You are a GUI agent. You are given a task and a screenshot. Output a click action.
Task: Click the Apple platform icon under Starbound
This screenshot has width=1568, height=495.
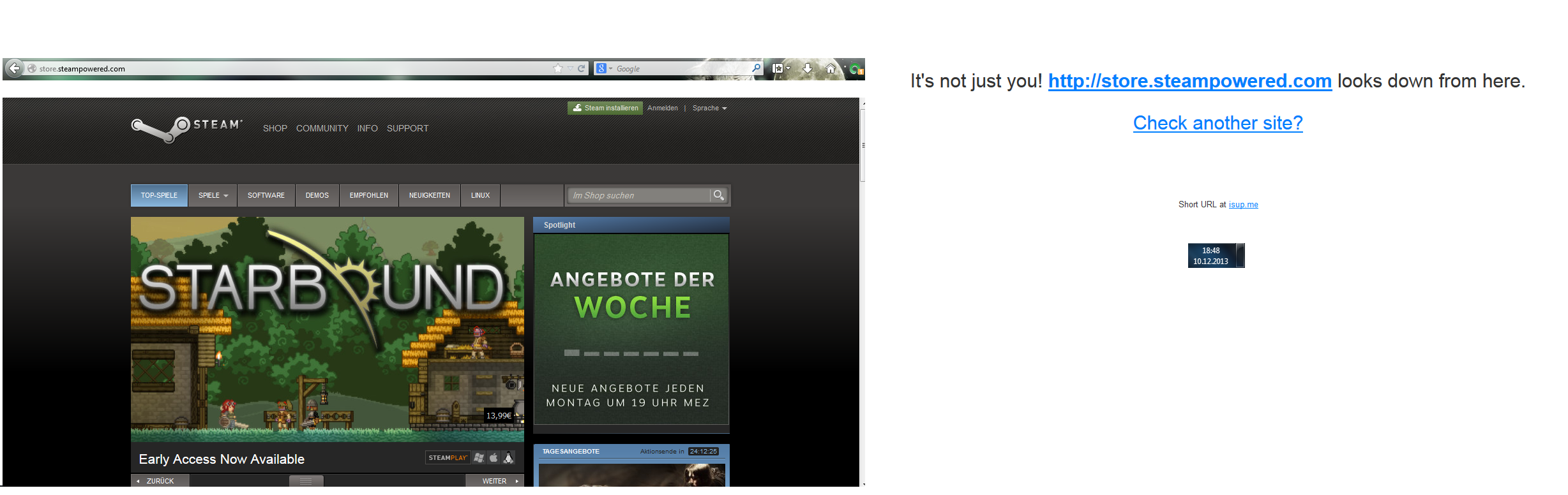[494, 457]
